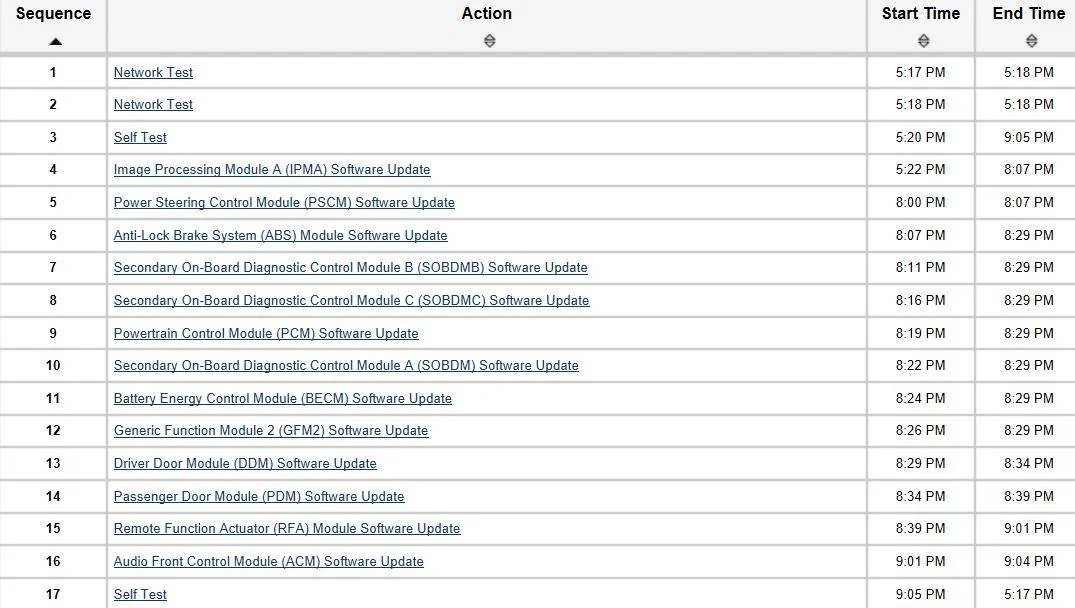The height and width of the screenshot is (608, 1075).
Task: Open Secondary On-Board Diagnostic Module A (SOBDM) update
Action: 346,366
